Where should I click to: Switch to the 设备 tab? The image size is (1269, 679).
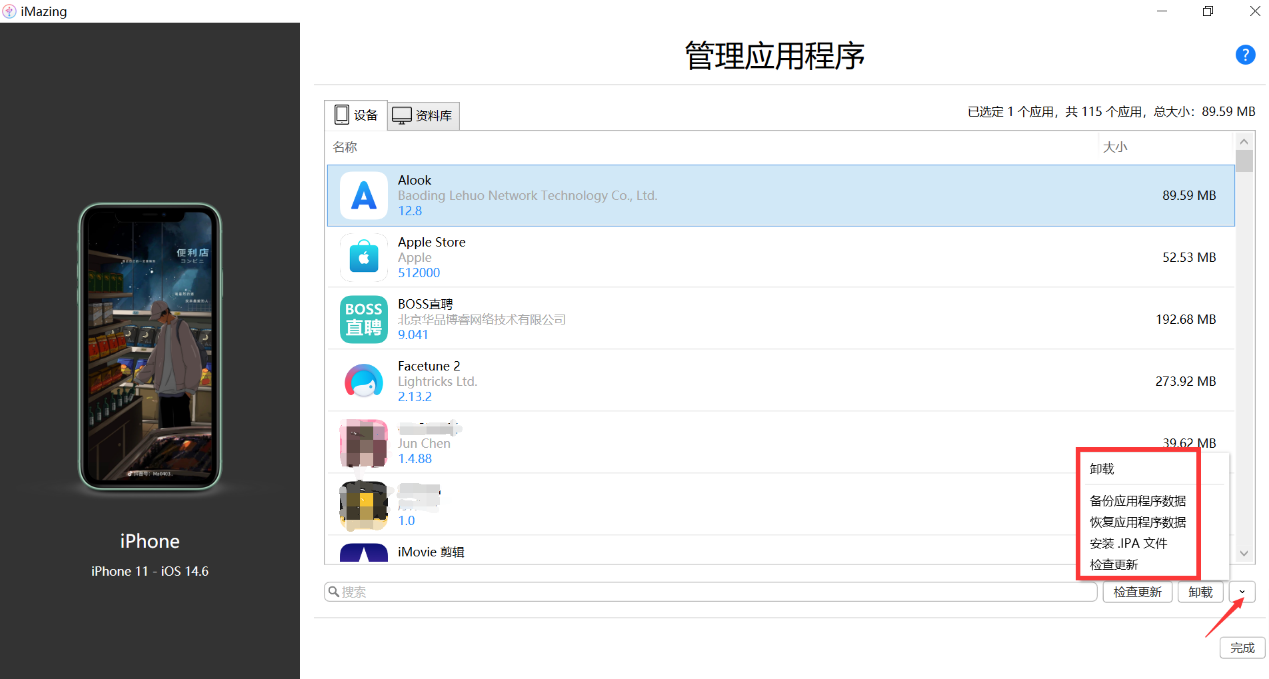tap(356, 115)
